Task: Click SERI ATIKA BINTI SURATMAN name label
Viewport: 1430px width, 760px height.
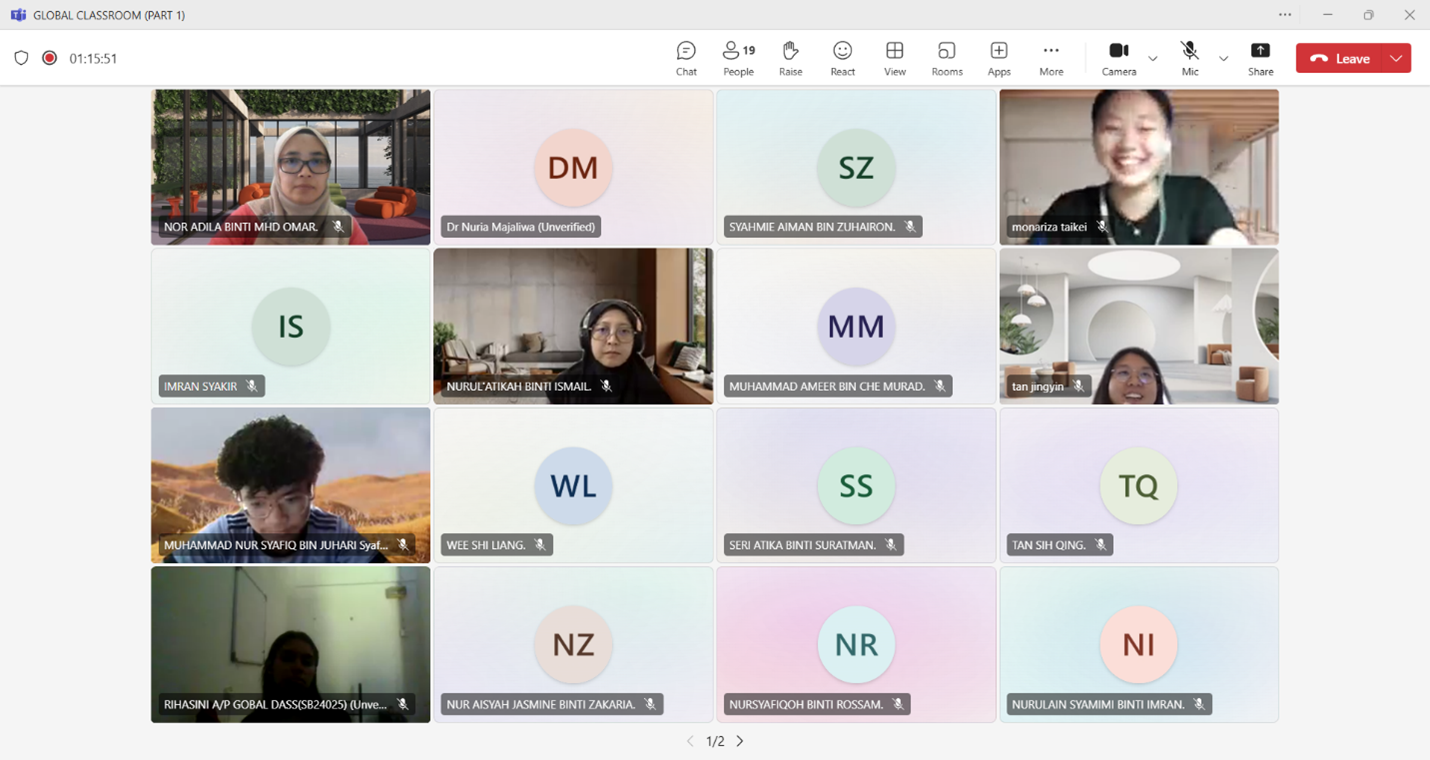Action: point(803,545)
